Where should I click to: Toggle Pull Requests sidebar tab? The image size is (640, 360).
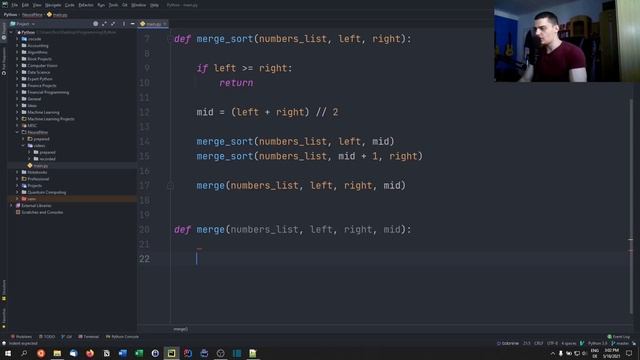click(4, 62)
